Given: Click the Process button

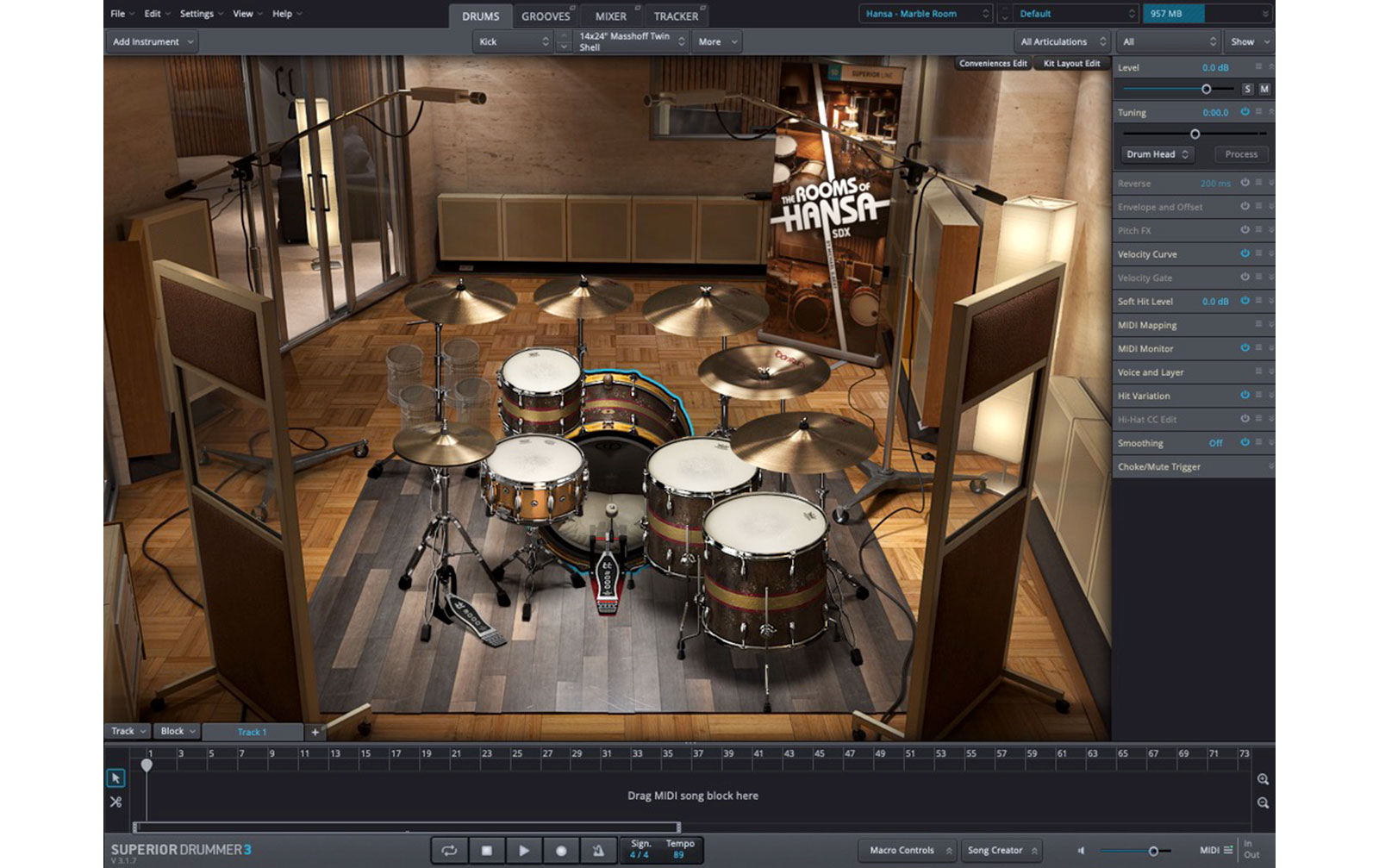Looking at the screenshot, I should (1241, 154).
